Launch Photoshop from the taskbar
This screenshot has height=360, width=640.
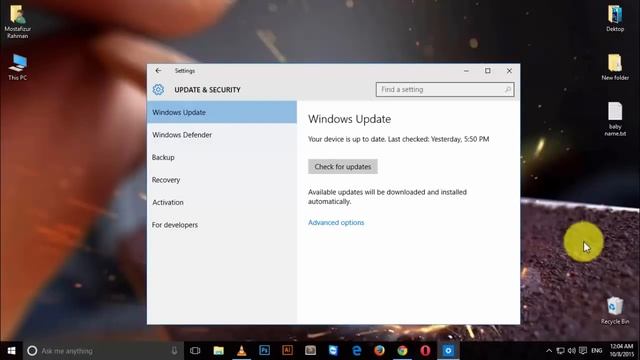click(264, 350)
